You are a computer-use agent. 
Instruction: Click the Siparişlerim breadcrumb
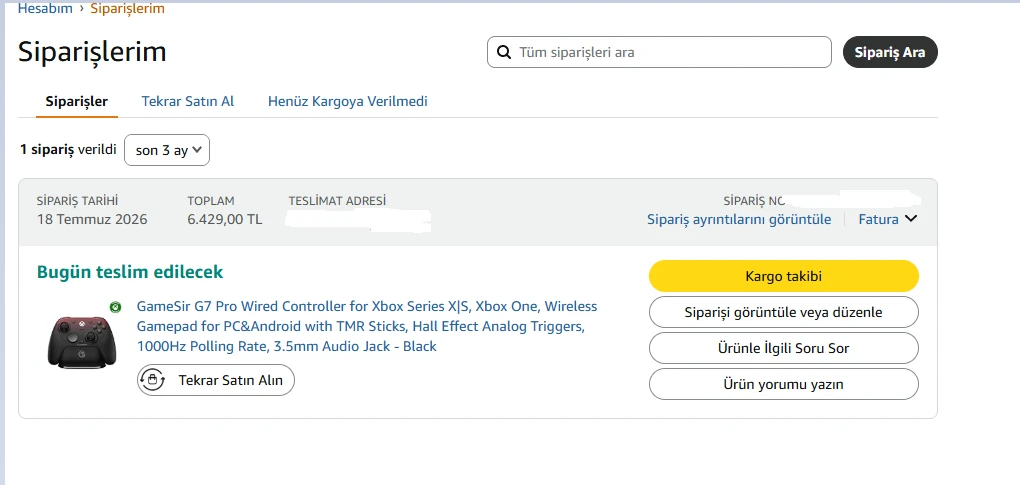click(x=128, y=8)
